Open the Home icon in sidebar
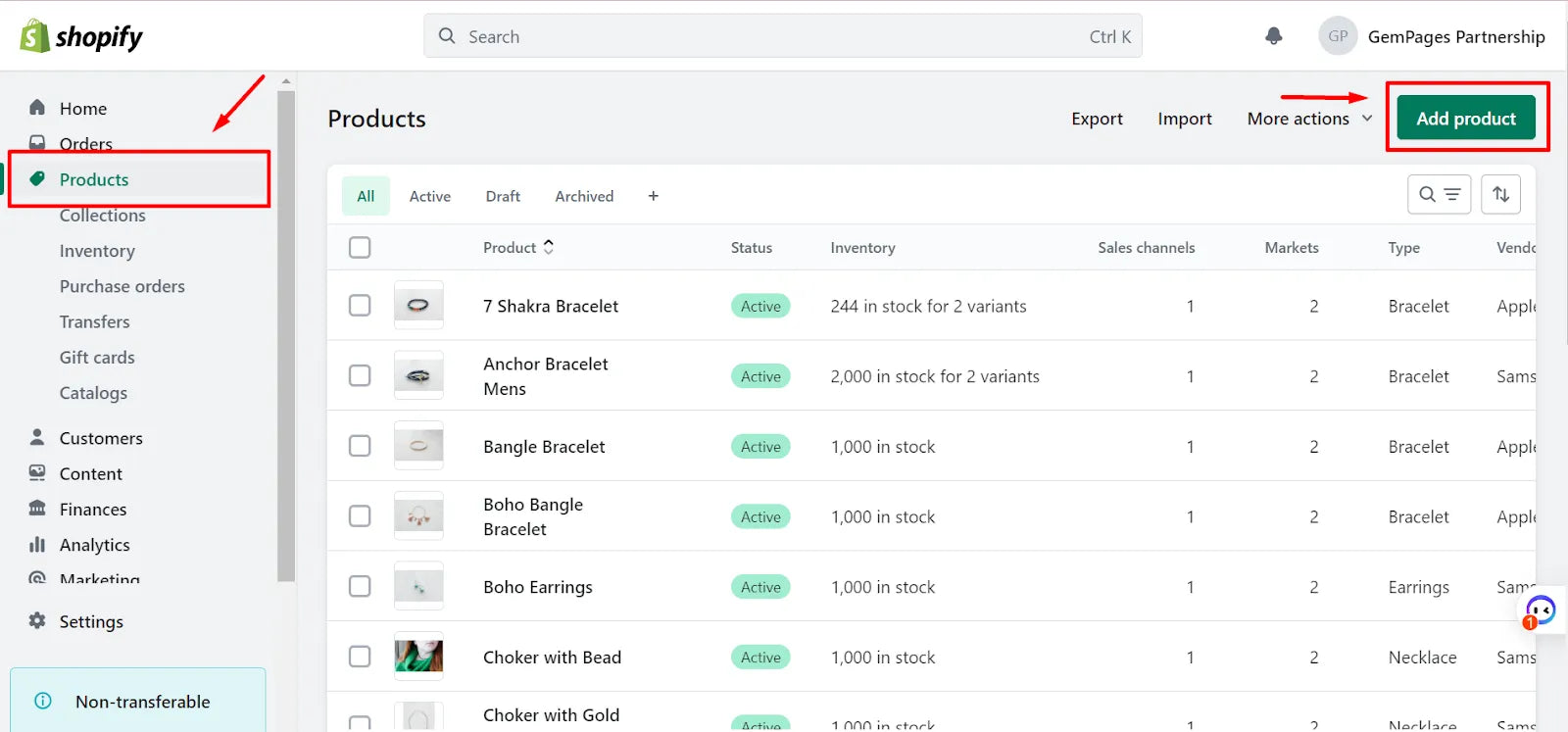This screenshot has width=1568, height=732. (37, 108)
